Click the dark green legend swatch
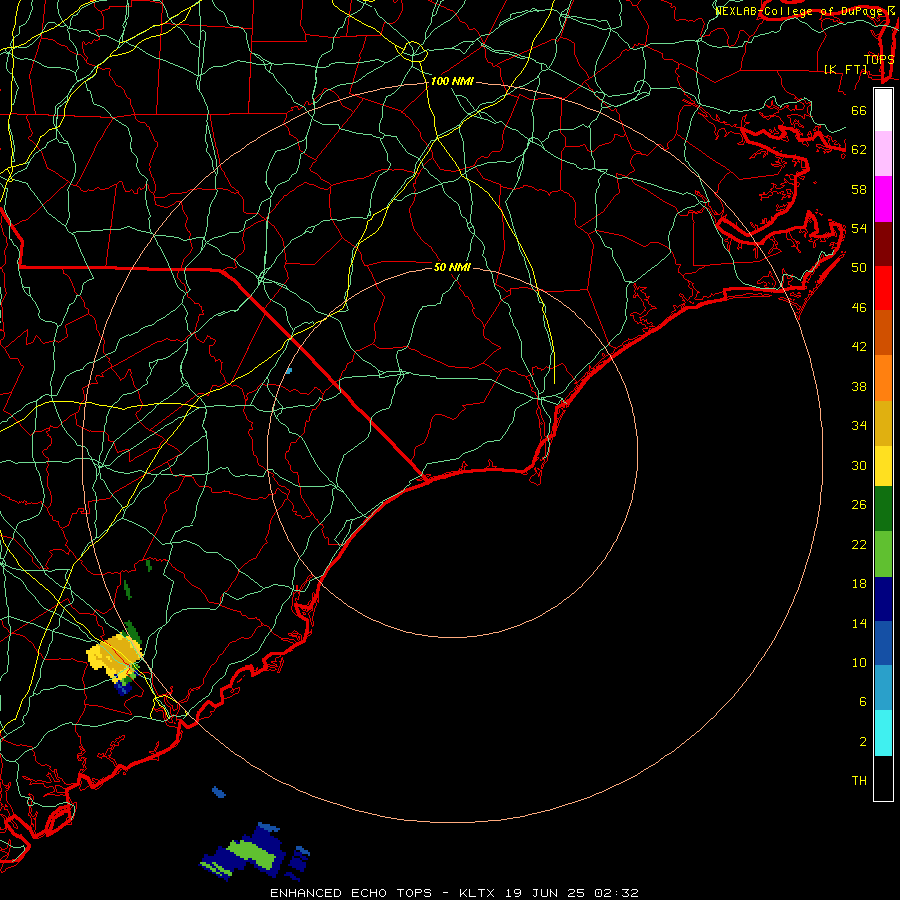The height and width of the screenshot is (900, 900). coord(883,509)
